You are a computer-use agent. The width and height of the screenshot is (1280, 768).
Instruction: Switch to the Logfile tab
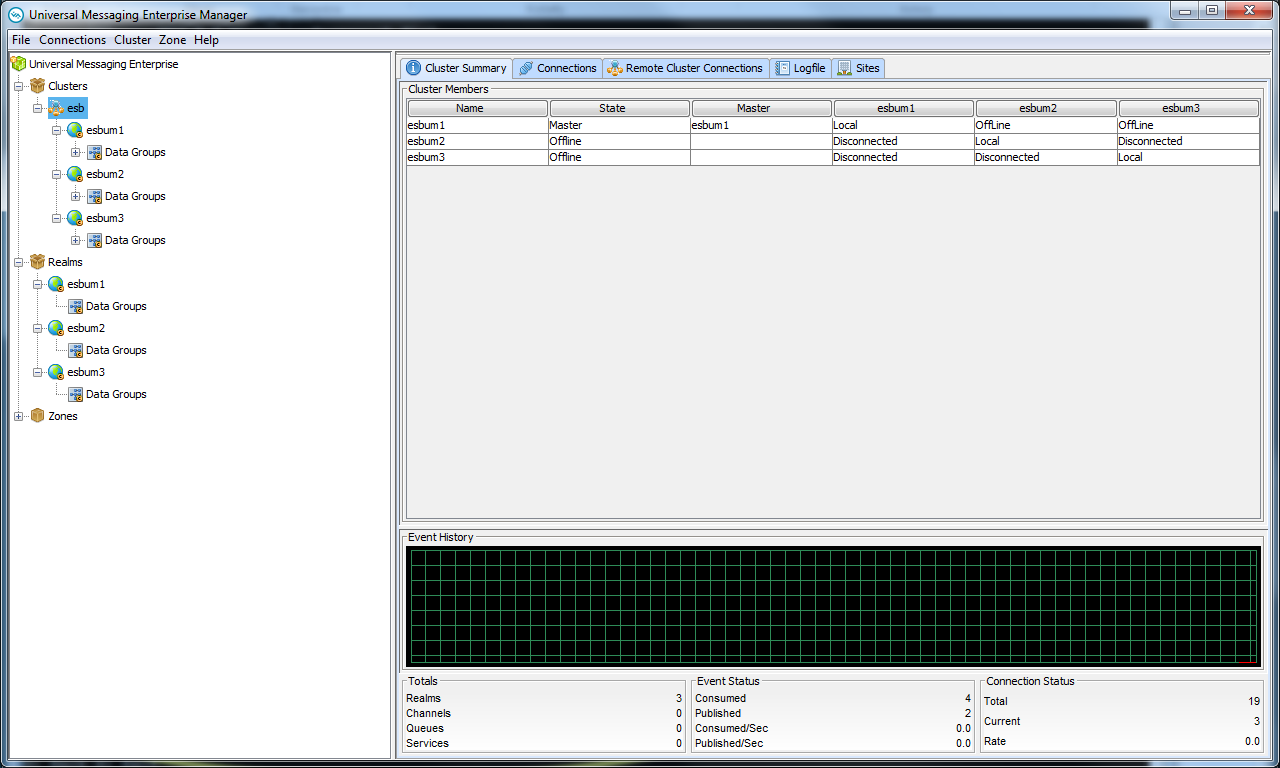800,68
